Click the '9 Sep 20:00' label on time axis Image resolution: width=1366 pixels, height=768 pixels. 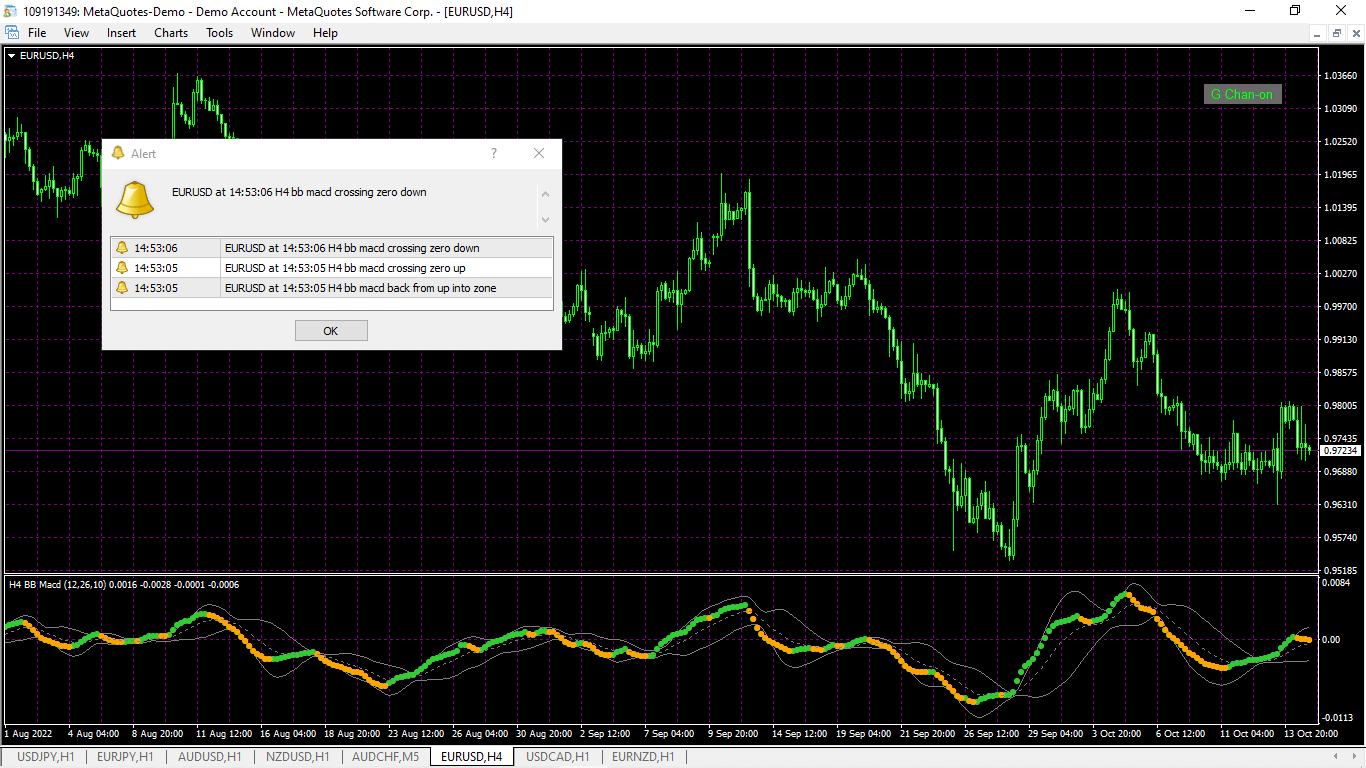coord(733,734)
